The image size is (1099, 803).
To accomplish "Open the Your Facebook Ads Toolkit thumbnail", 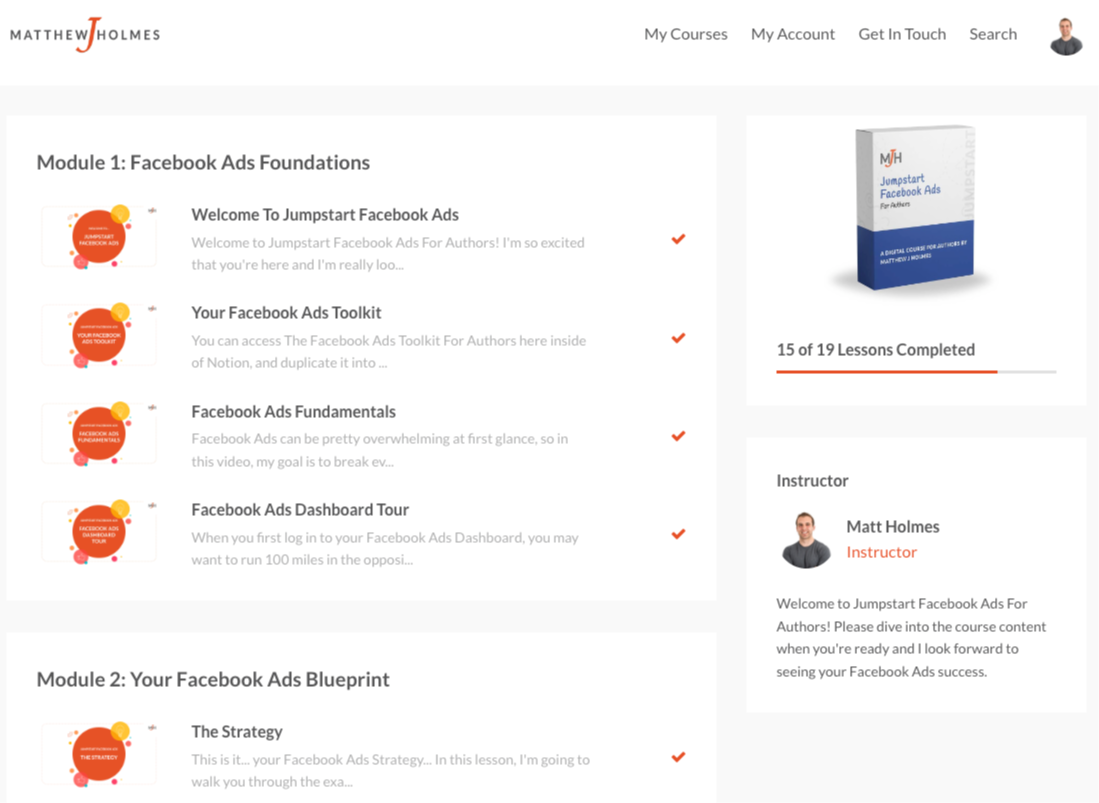I will pos(99,335).
